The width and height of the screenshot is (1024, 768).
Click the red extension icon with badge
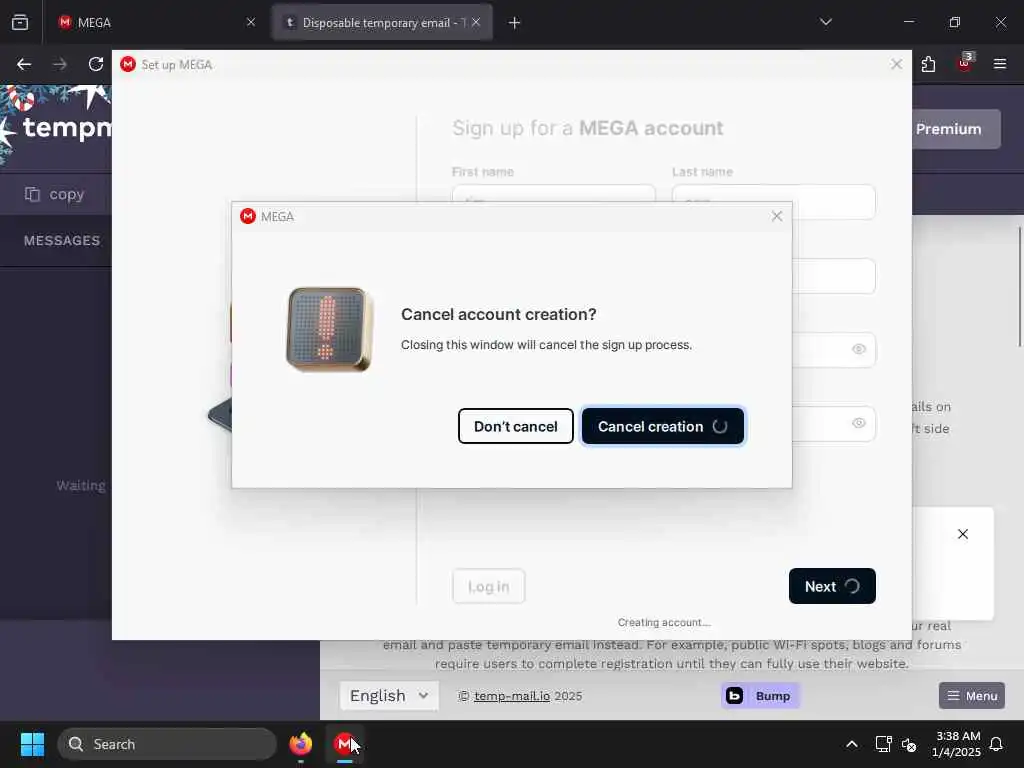(965, 63)
